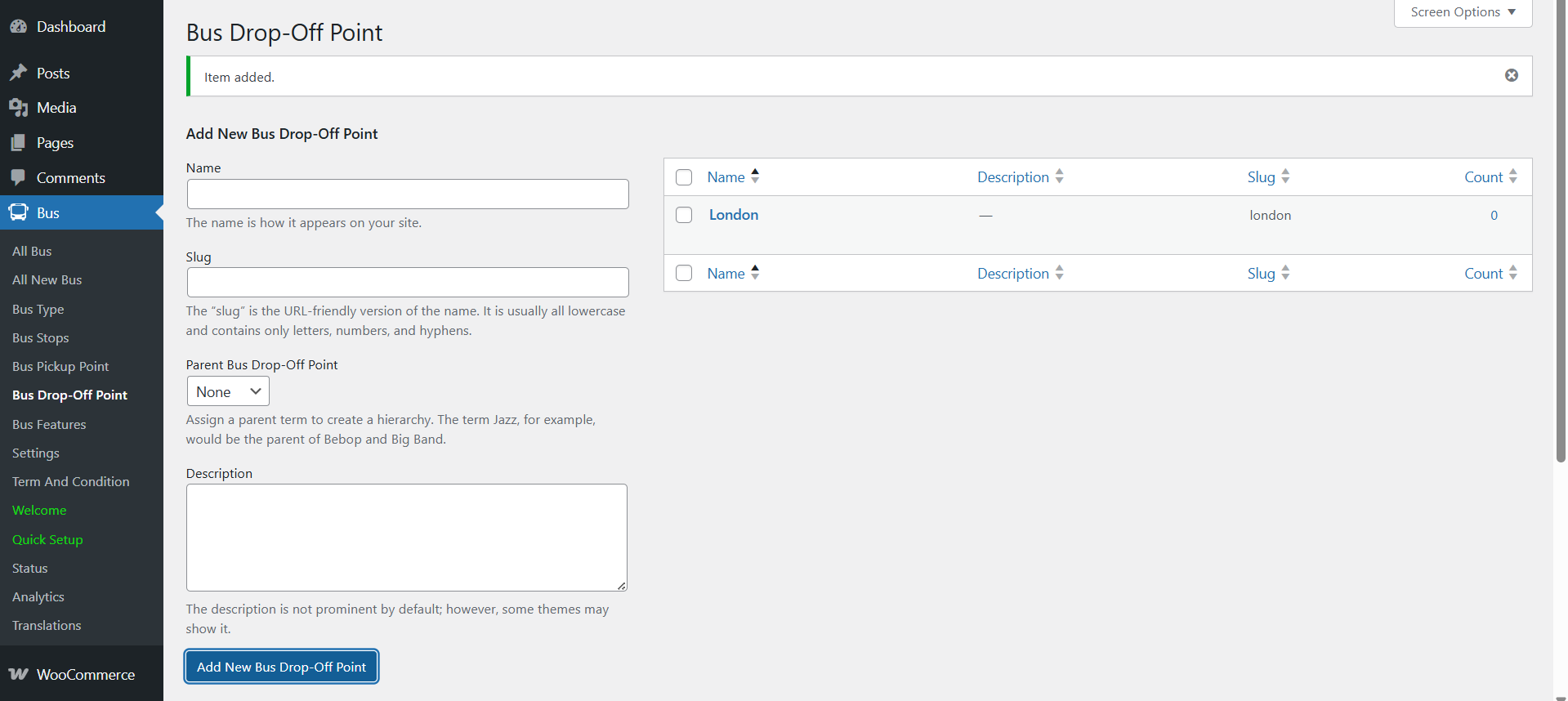Dismiss the 'Item added' notice

1511,75
